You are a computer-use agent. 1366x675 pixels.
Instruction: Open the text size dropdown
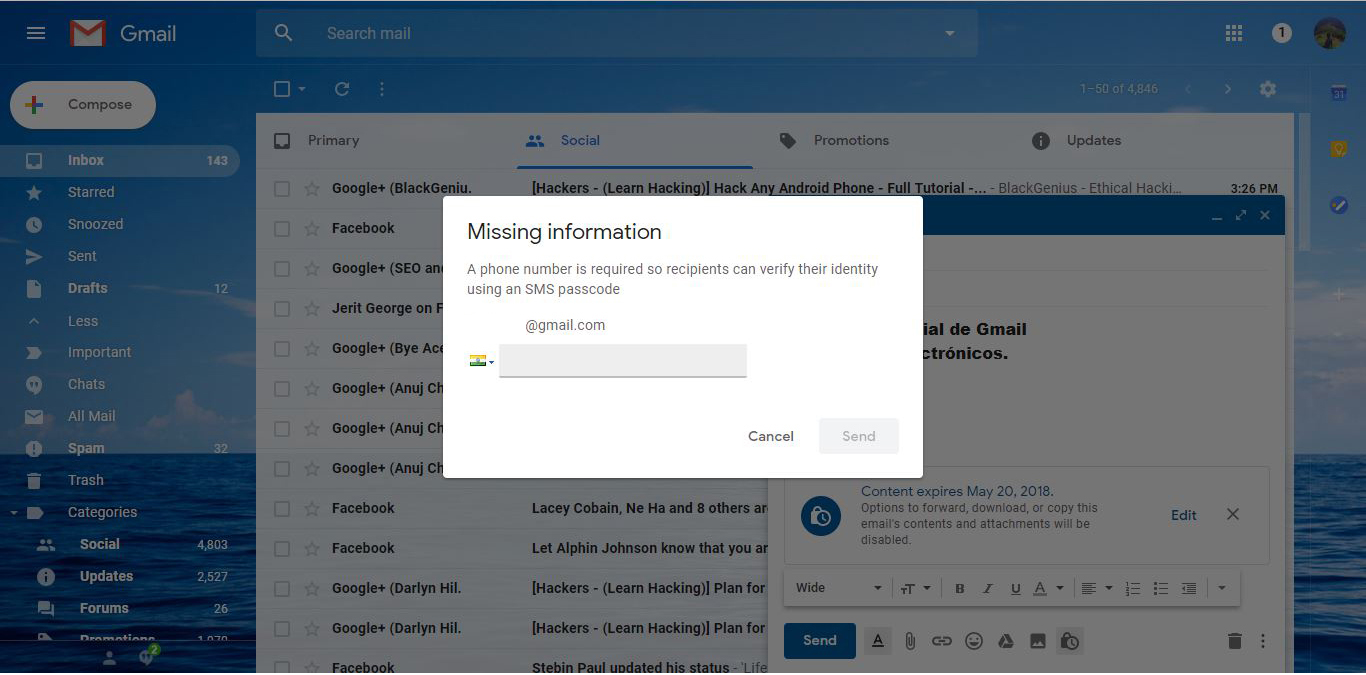[915, 588]
